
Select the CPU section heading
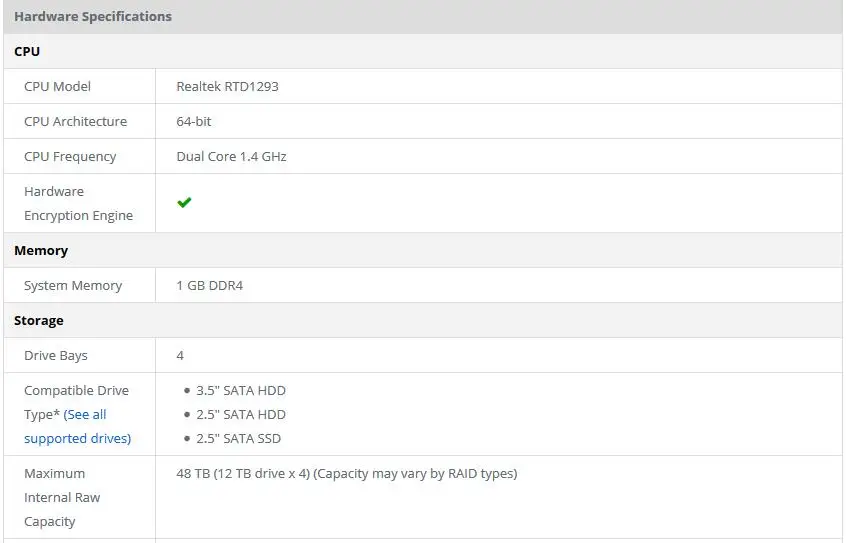coord(27,51)
